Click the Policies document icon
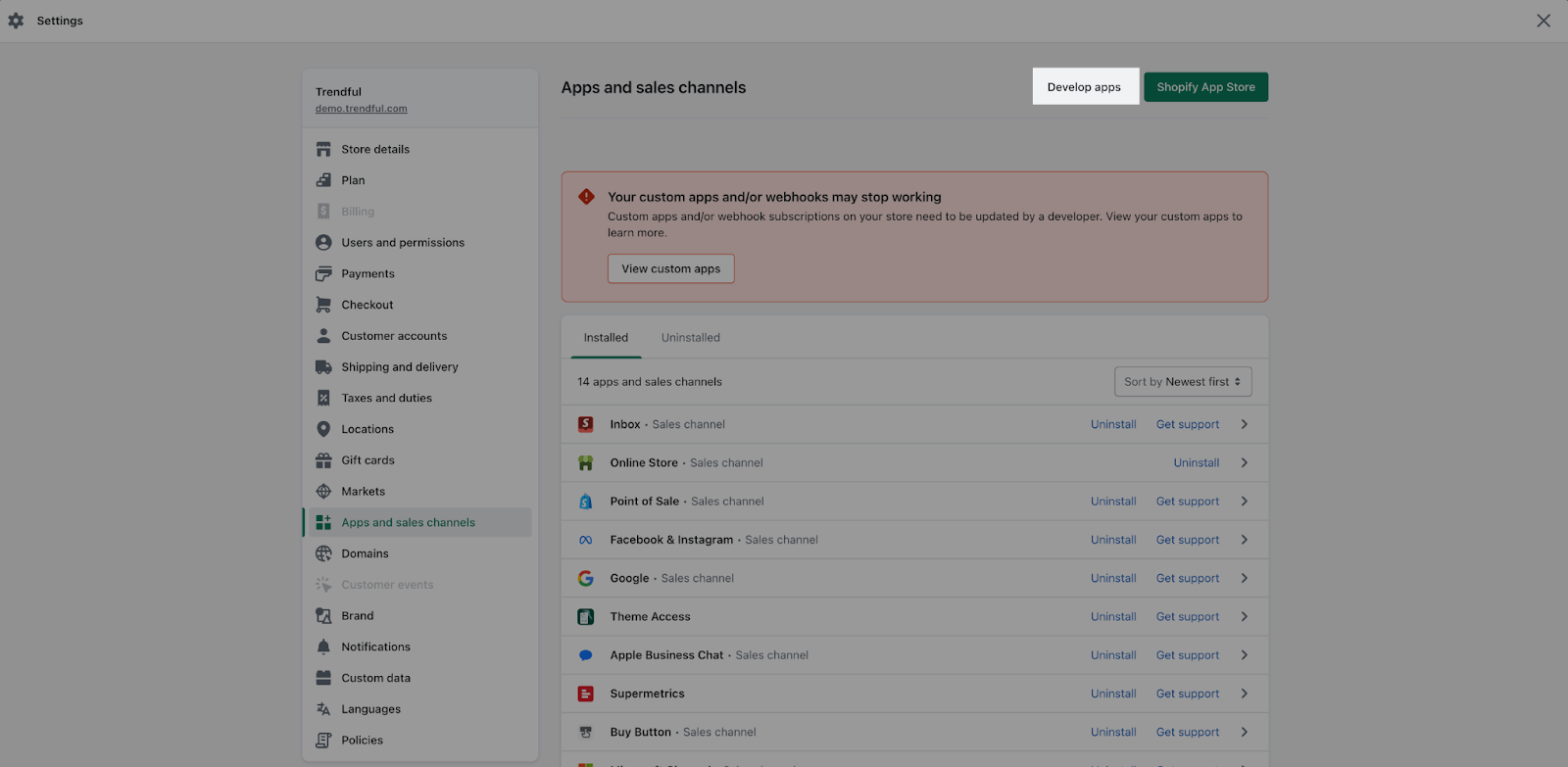Viewport: 1568px width, 767px height. tap(323, 741)
